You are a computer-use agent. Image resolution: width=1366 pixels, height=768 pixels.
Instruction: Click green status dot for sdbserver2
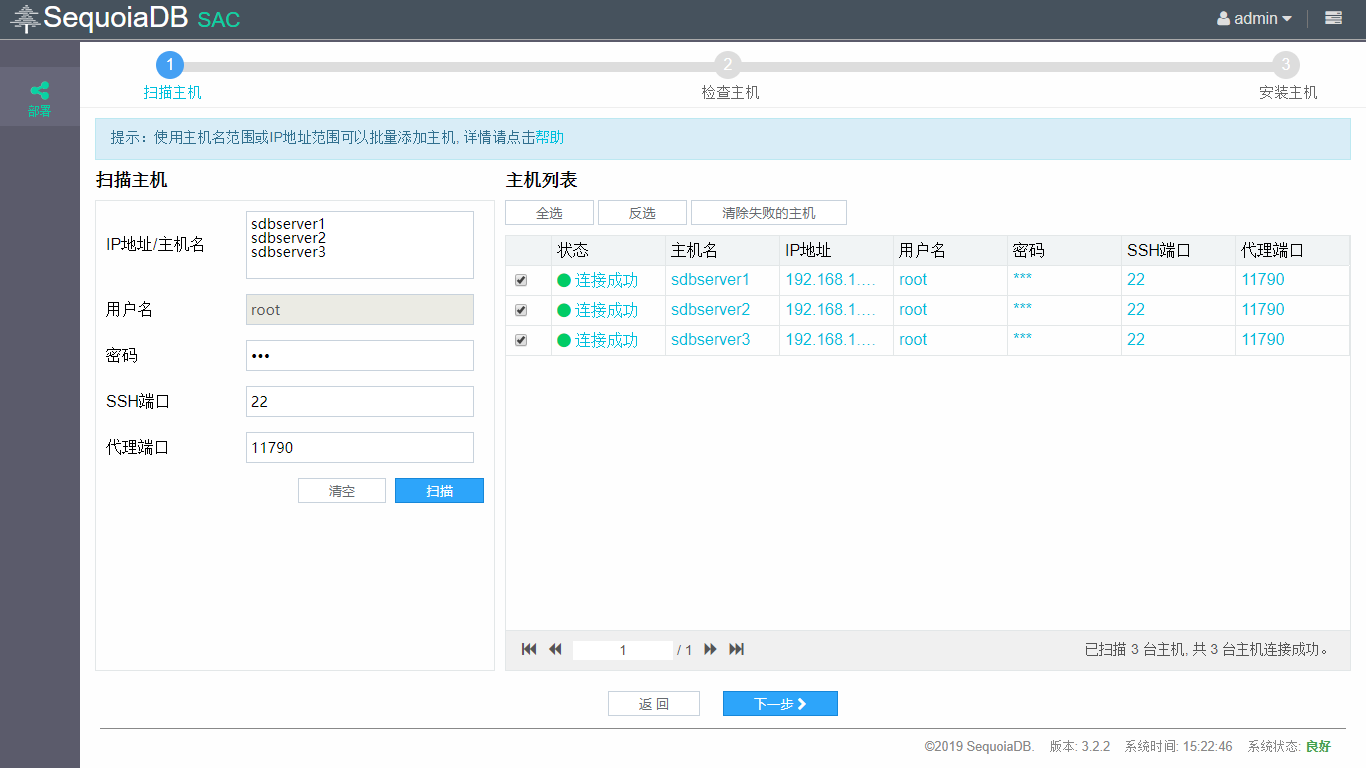point(564,311)
